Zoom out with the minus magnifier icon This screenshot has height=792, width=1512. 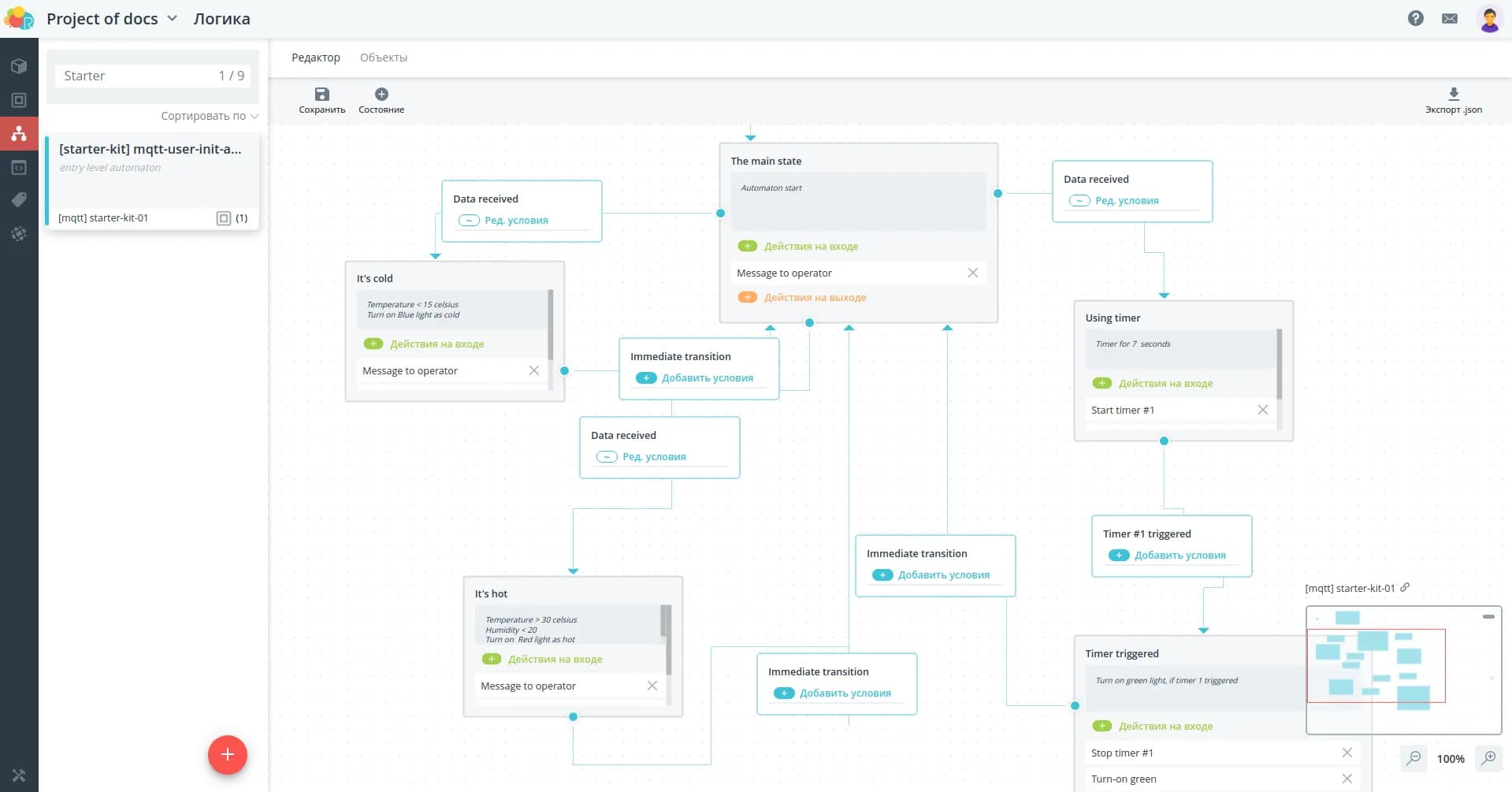[x=1414, y=758]
